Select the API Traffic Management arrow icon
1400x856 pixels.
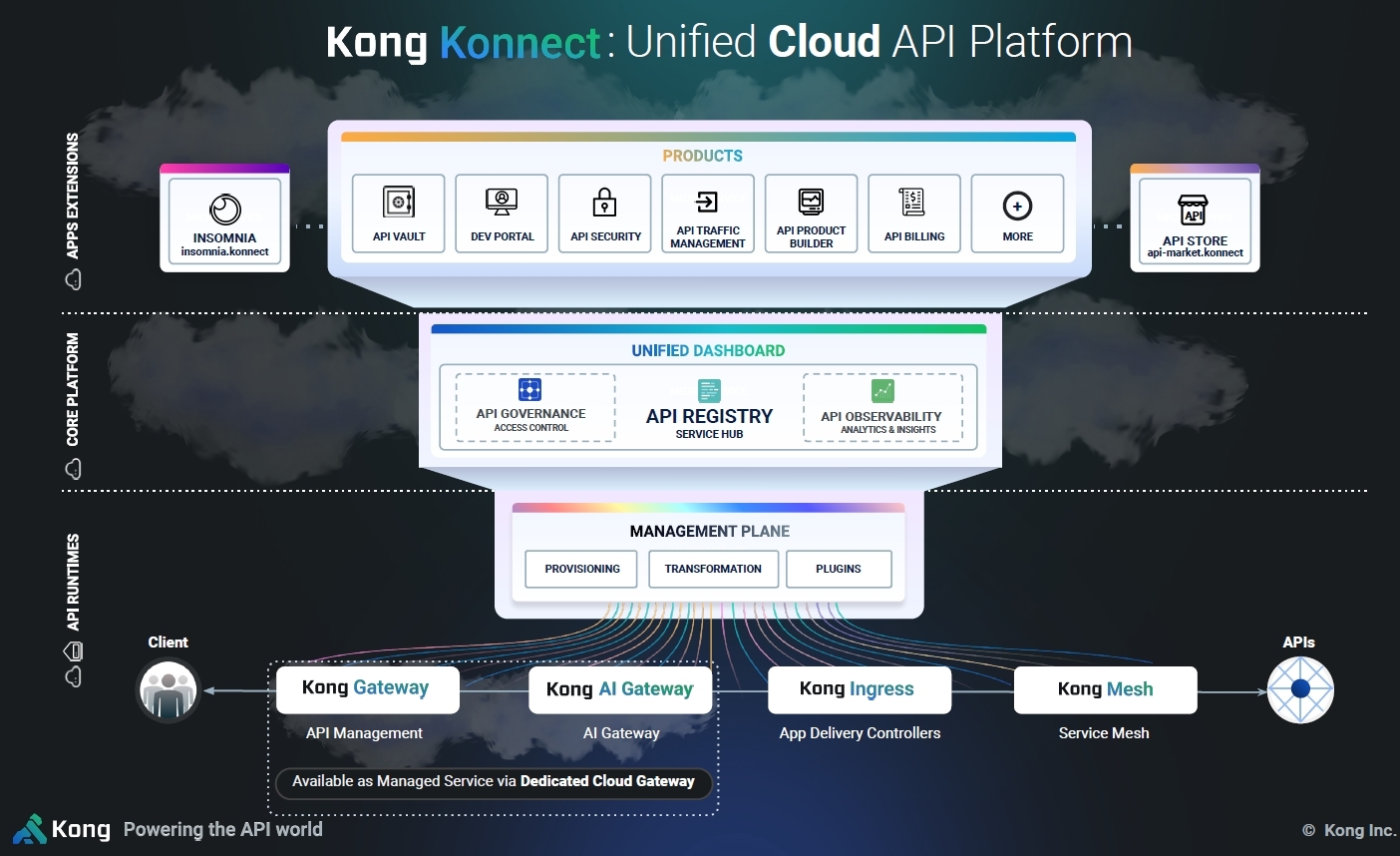point(707,203)
